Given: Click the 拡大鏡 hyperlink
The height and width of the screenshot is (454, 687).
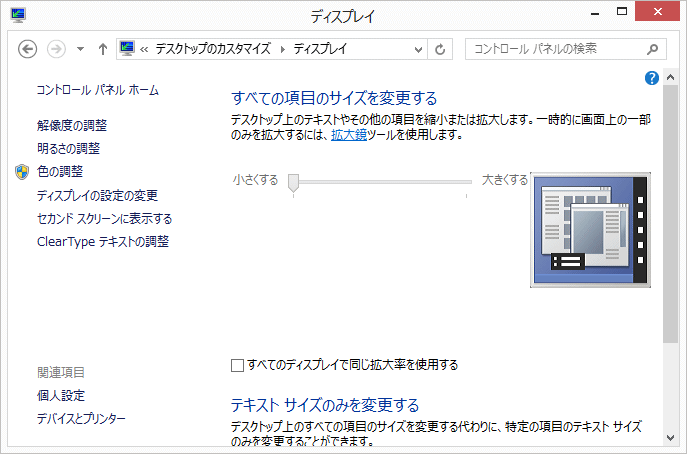Looking at the screenshot, I should (x=349, y=135).
